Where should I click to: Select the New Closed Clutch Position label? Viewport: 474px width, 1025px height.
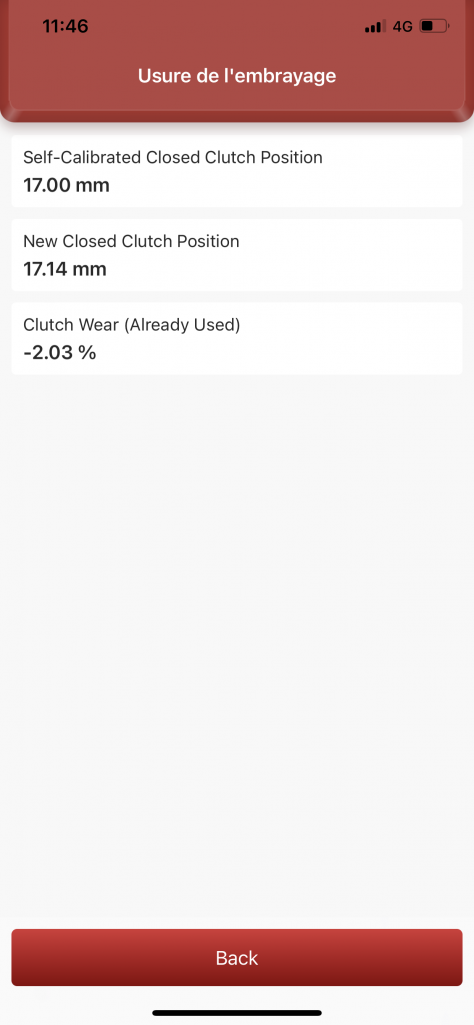131,241
